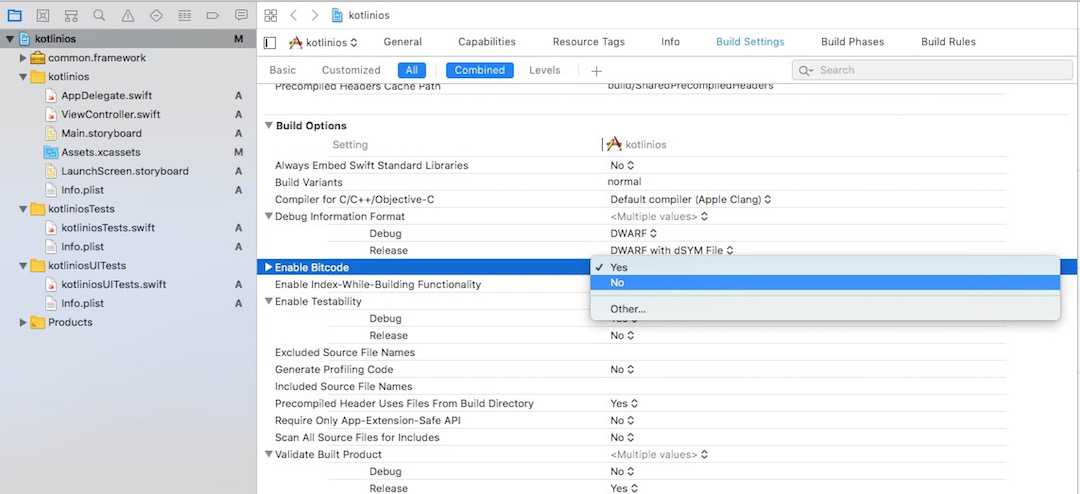This screenshot has width=1080, height=494.
Task: Open the Test navigator diamond icon
Action: [156, 15]
